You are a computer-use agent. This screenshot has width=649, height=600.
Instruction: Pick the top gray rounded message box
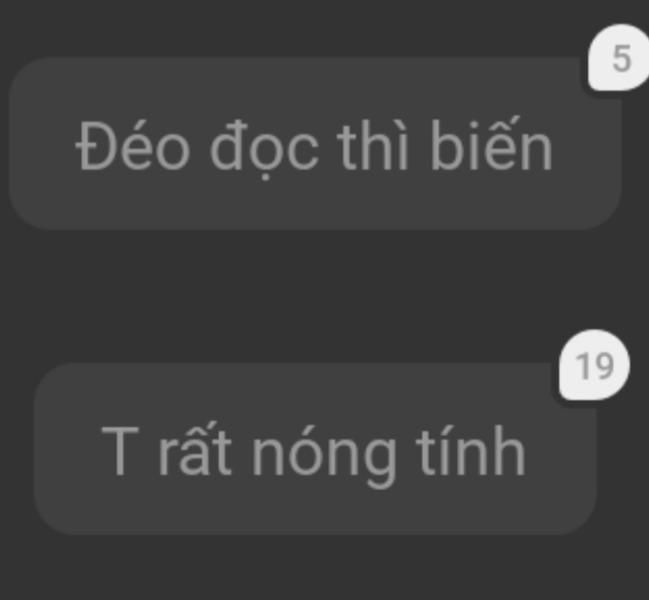315,143
